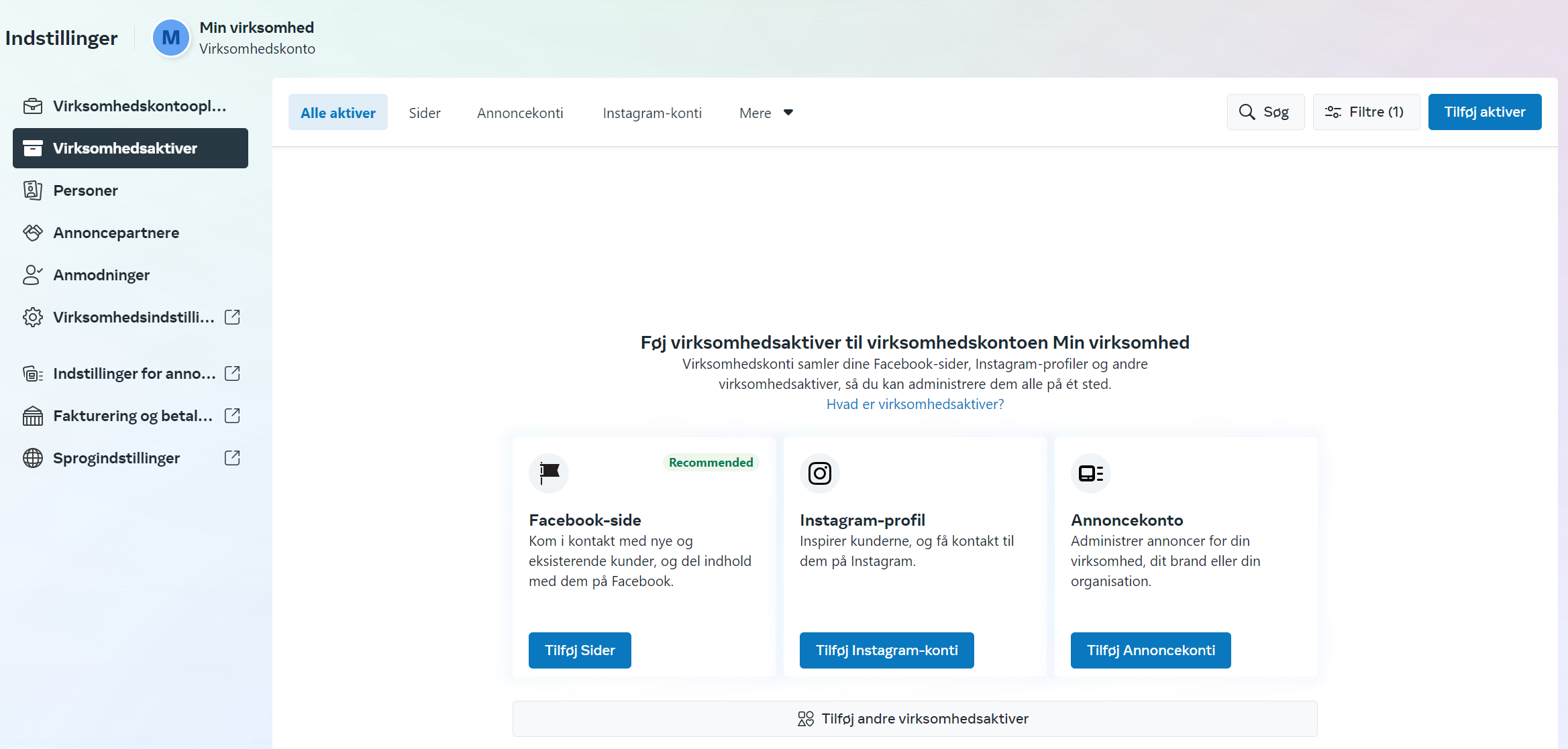Open Annoncepartnere in sidebar
The image size is (1568, 749).
[130, 233]
